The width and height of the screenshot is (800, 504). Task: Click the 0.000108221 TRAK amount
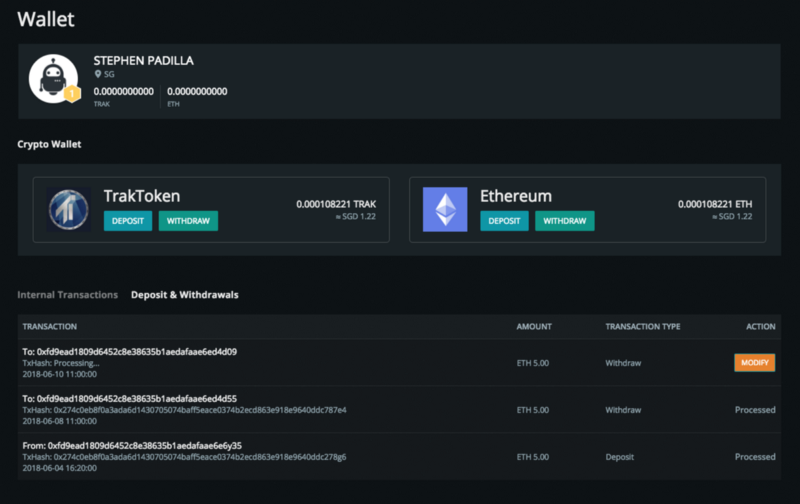(x=336, y=204)
